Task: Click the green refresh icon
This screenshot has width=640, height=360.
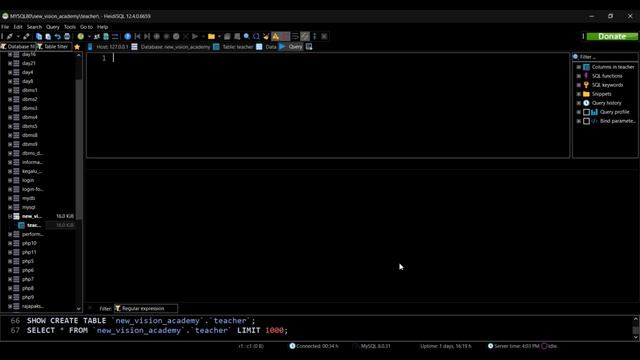Action: pyautogui.click(x=81, y=36)
